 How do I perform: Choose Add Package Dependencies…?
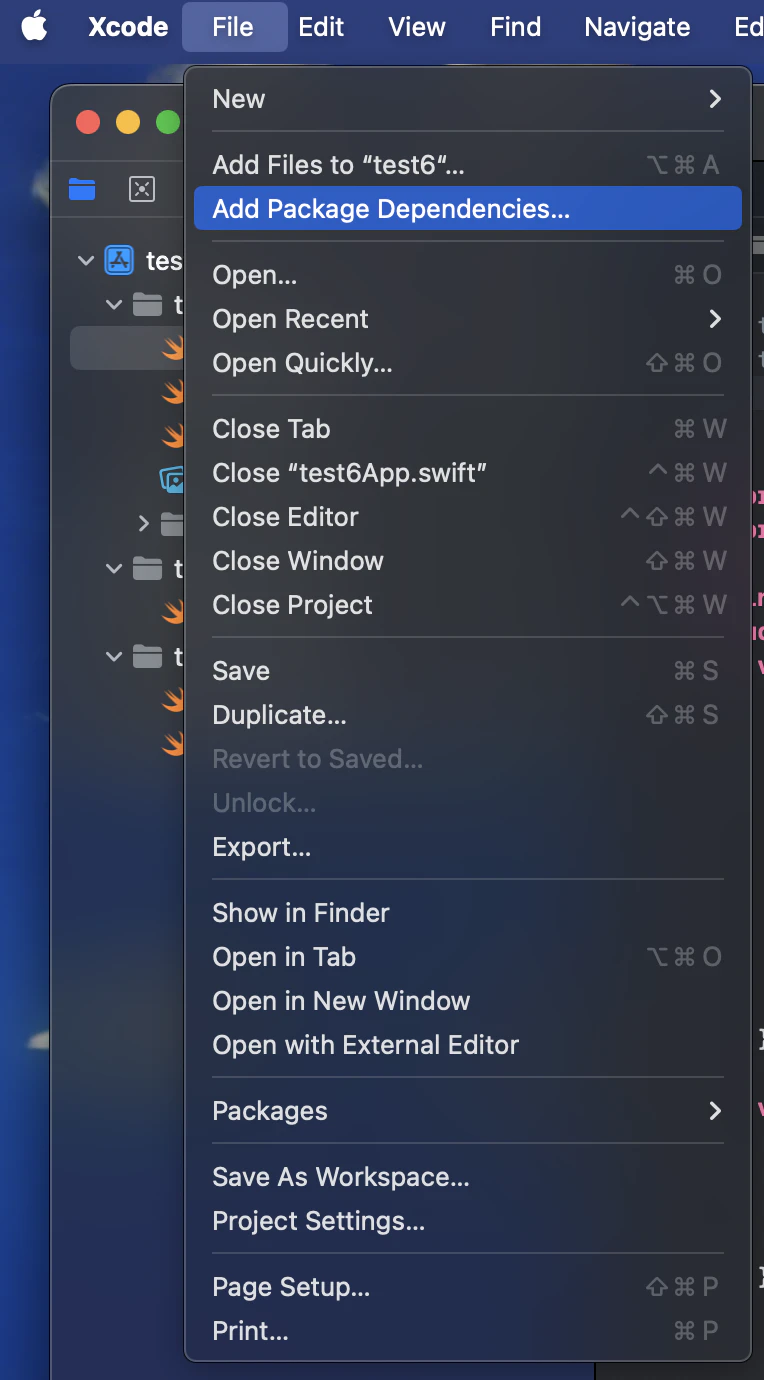tap(468, 209)
